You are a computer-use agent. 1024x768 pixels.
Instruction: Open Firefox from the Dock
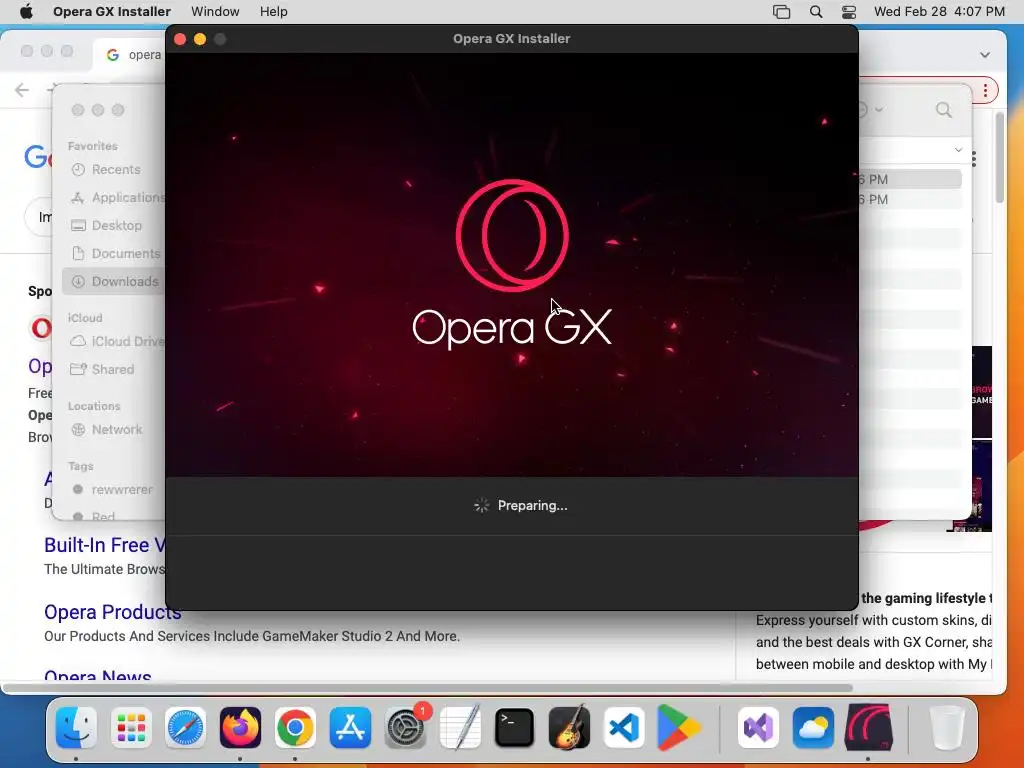(240, 728)
